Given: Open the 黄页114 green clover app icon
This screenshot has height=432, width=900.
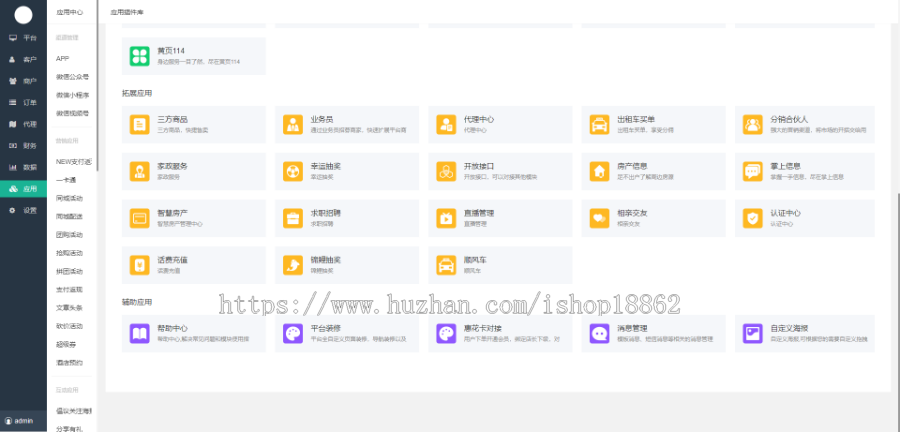Looking at the screenshot, I should (139, 56).
